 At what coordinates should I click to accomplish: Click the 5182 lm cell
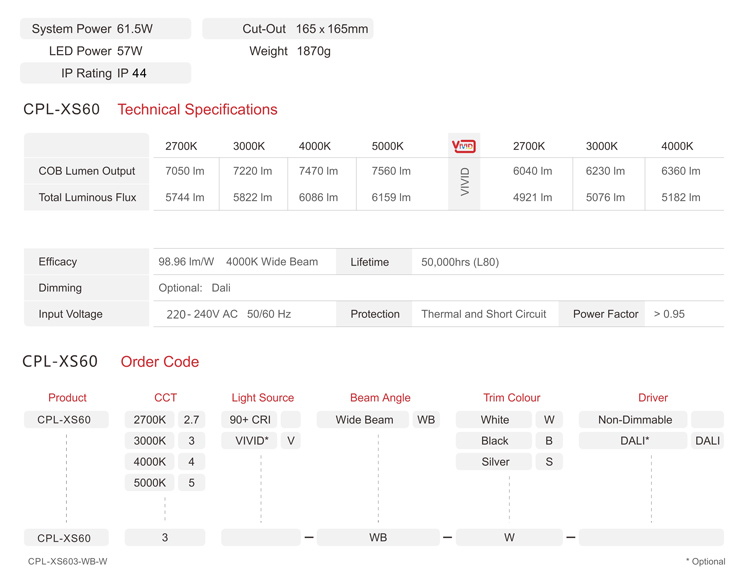[x=681, y=197]
